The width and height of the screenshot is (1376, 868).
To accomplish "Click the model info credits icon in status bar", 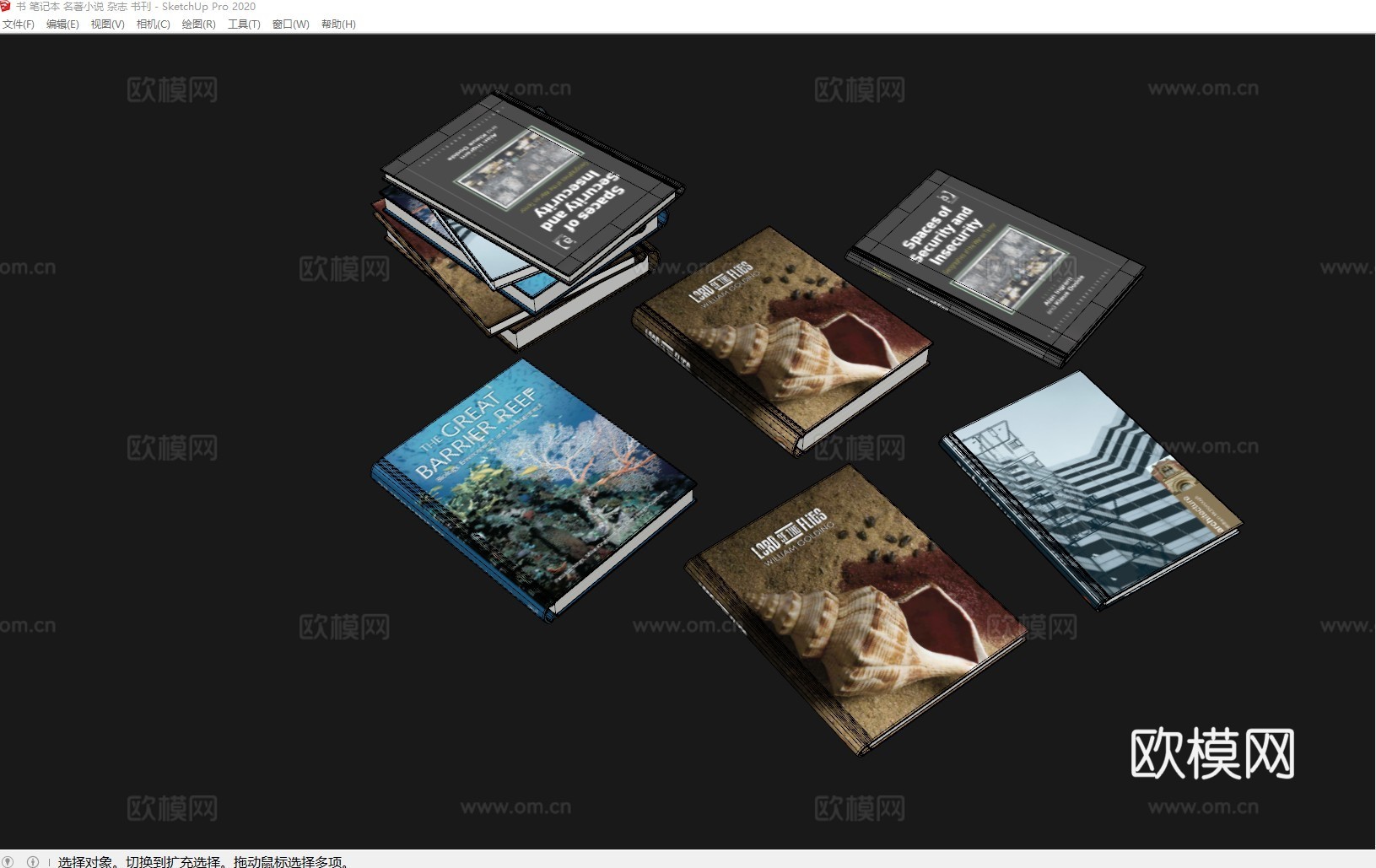I will tap(33, 861).
